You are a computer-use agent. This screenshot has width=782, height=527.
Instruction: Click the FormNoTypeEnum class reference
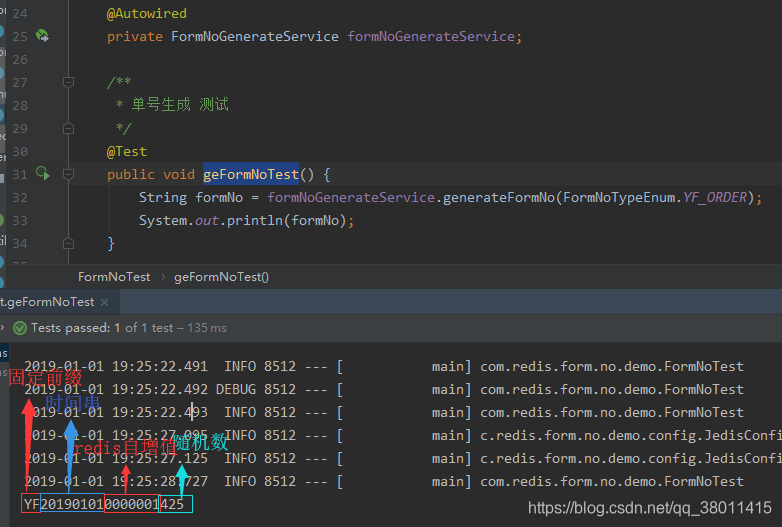[619, 197]
